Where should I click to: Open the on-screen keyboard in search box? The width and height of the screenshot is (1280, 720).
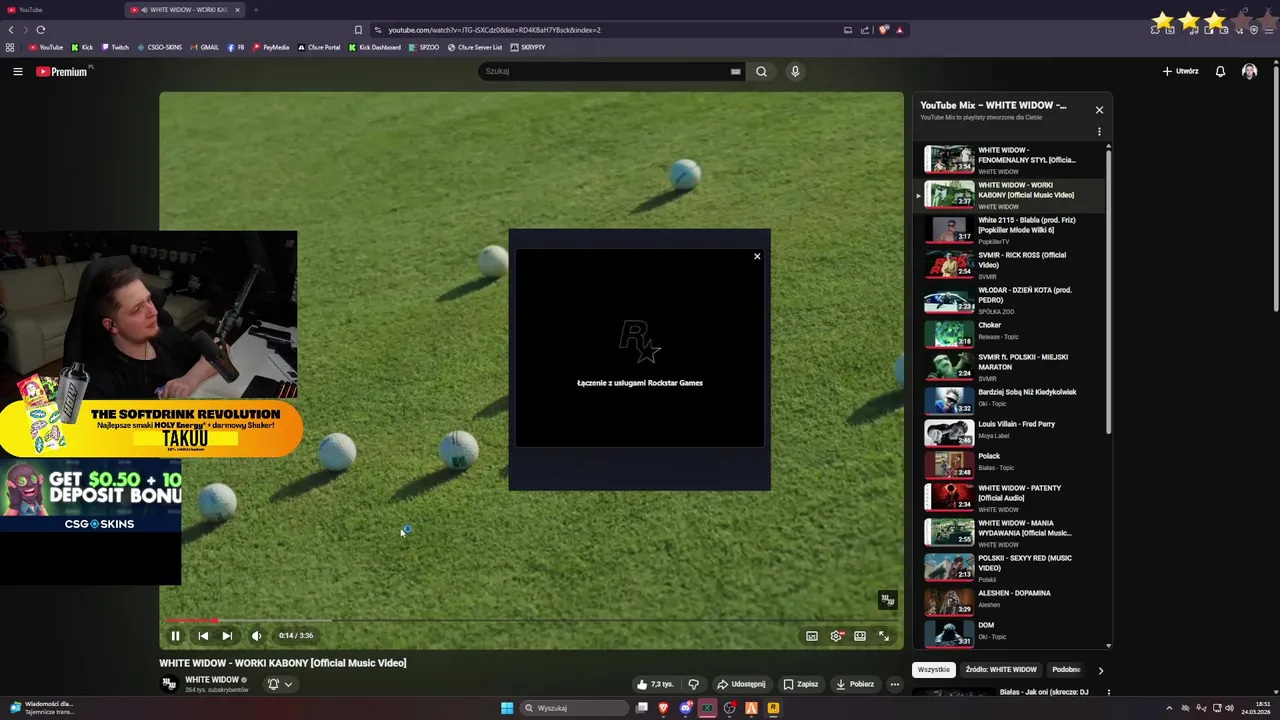pyautogui.click(x=736, y=71)
